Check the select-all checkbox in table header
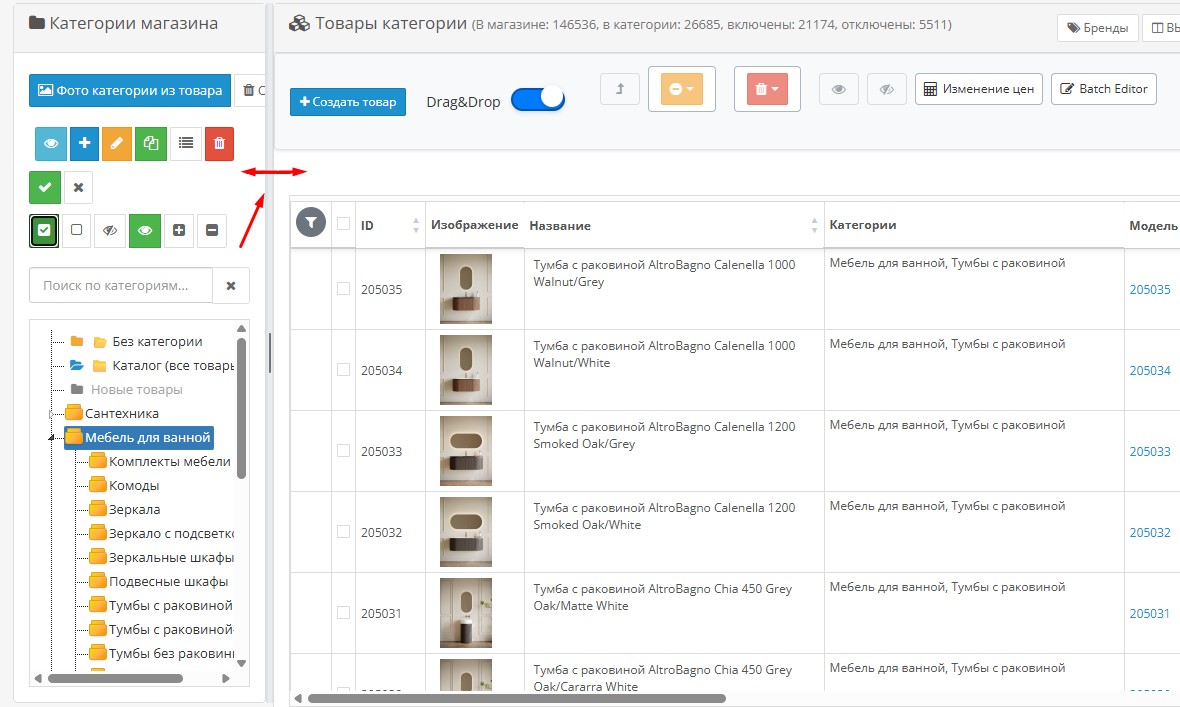The width and height of the screenshot is (1180, 707). pyautogui.click(x=343, y=224)
